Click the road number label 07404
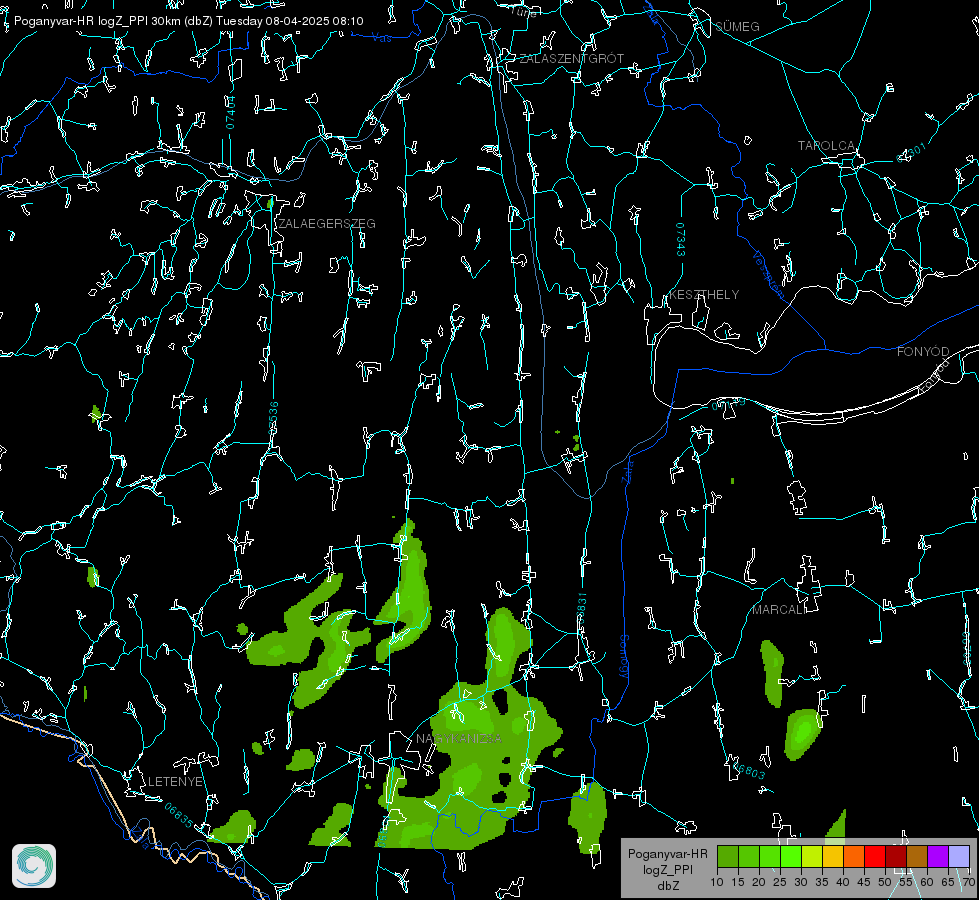 tap(231, 113)
